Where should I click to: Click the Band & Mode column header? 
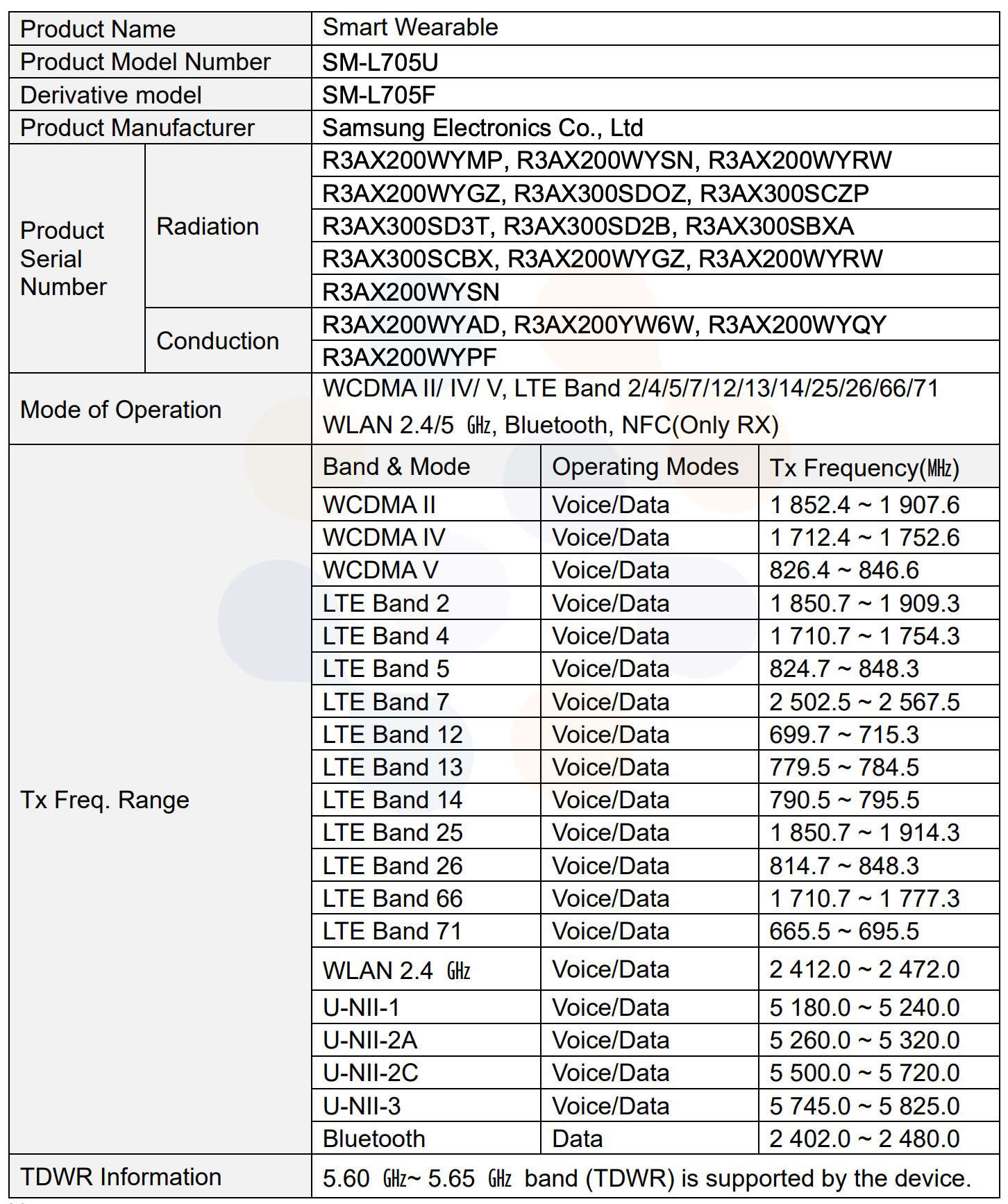click(x=396, y=467)
